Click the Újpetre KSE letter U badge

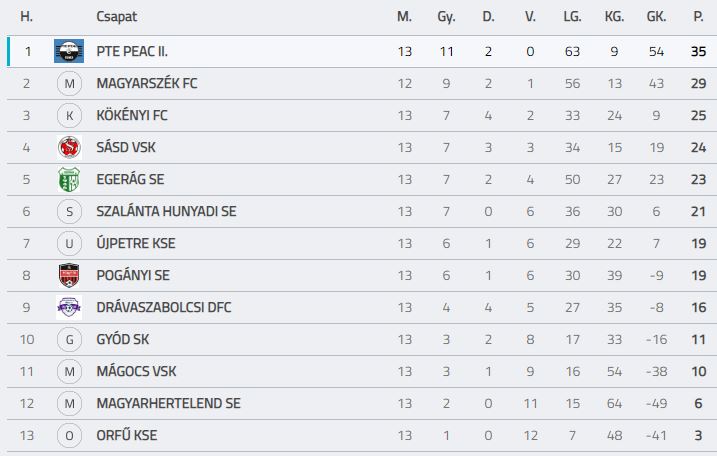pyautogui.click(x=70, y=243)
